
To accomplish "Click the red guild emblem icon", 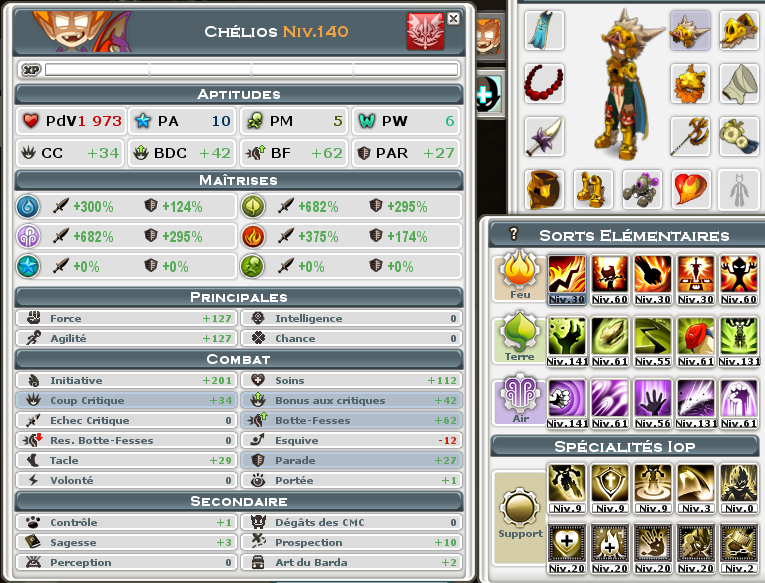I will click(425, 32).
